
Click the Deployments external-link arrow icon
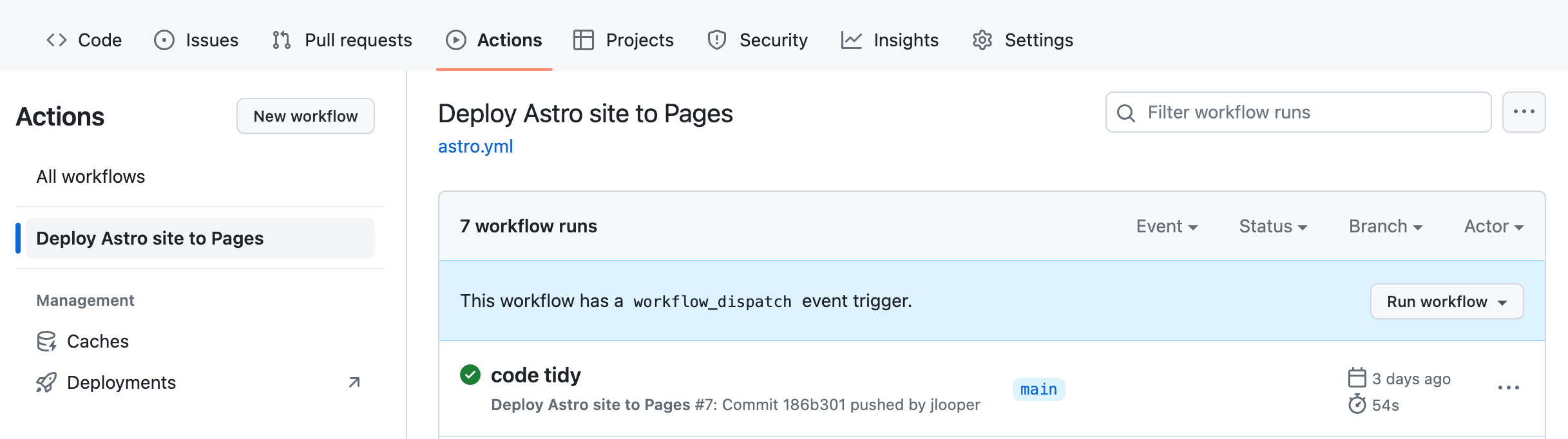354,382
